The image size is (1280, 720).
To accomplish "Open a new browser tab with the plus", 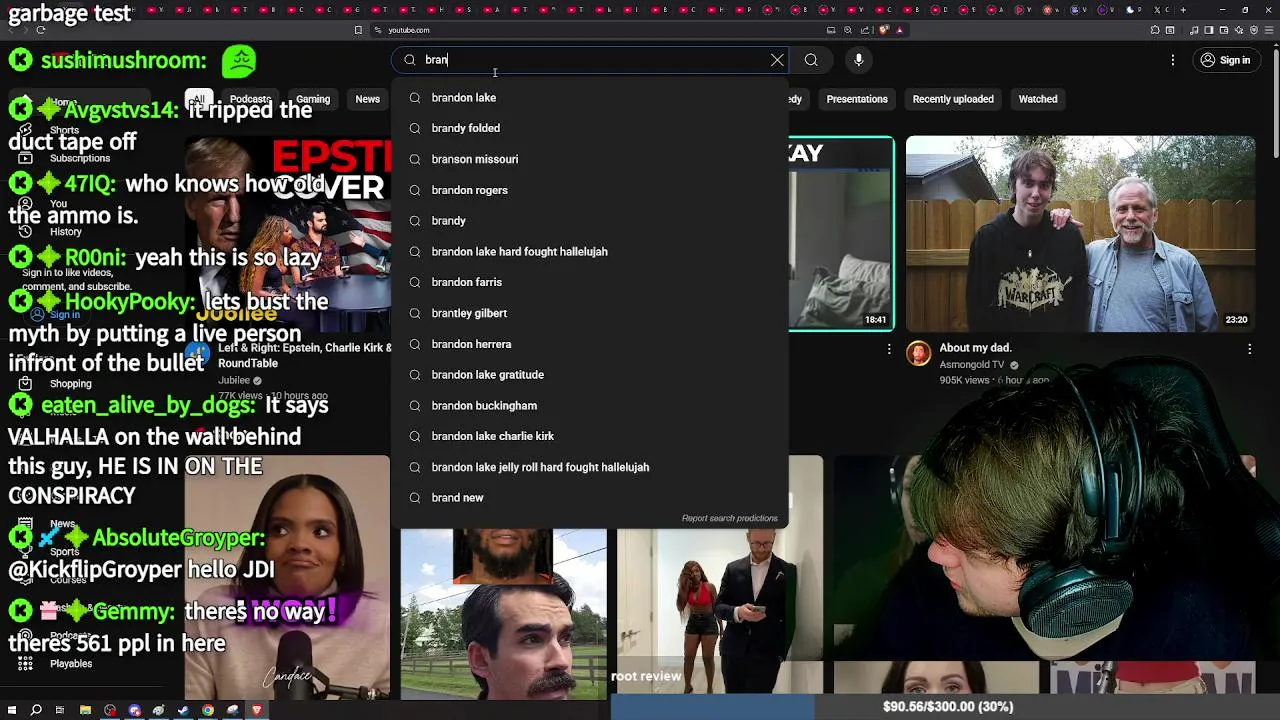I will pyautogui.click(x=1183, y=10).
